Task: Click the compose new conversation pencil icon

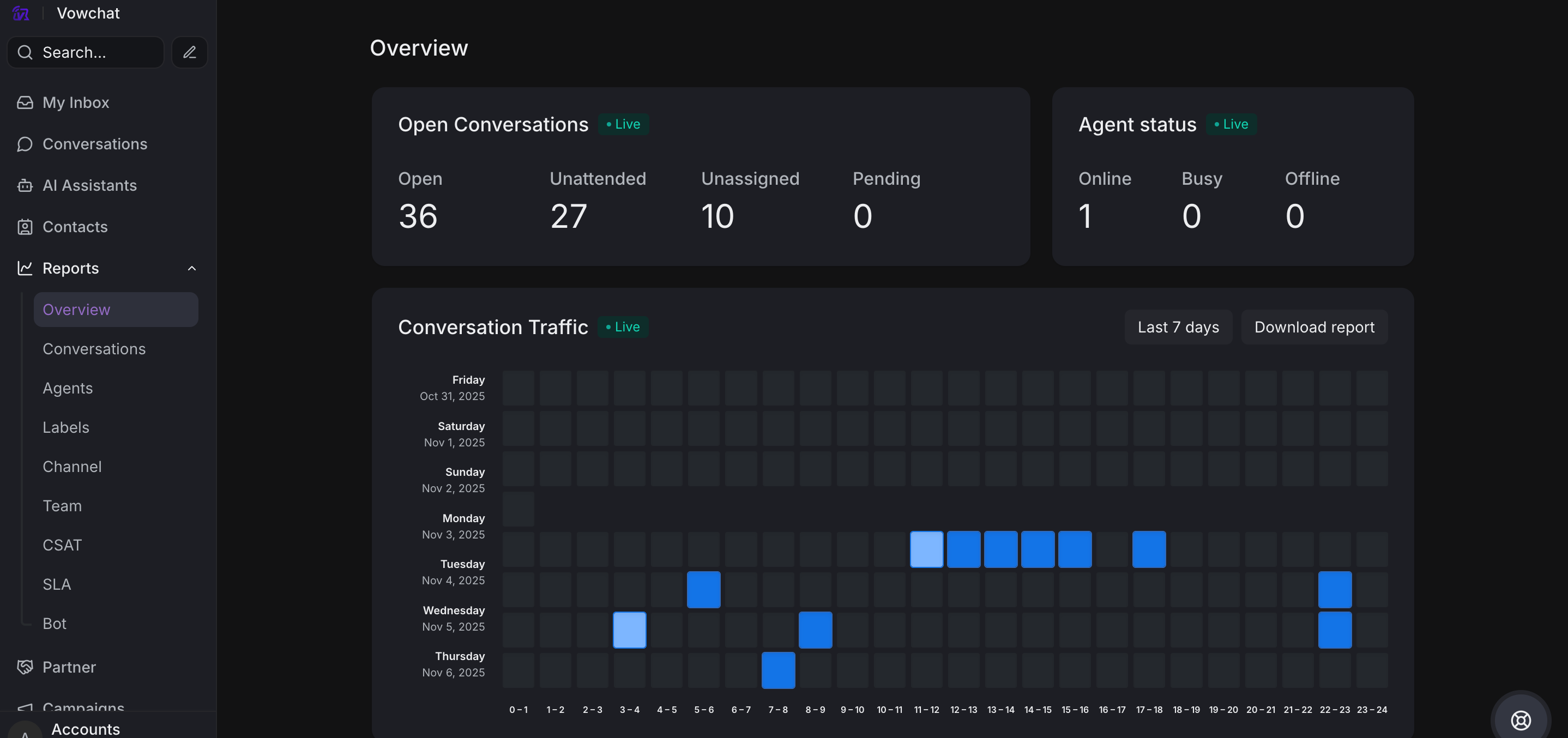Action: (189, 52)
